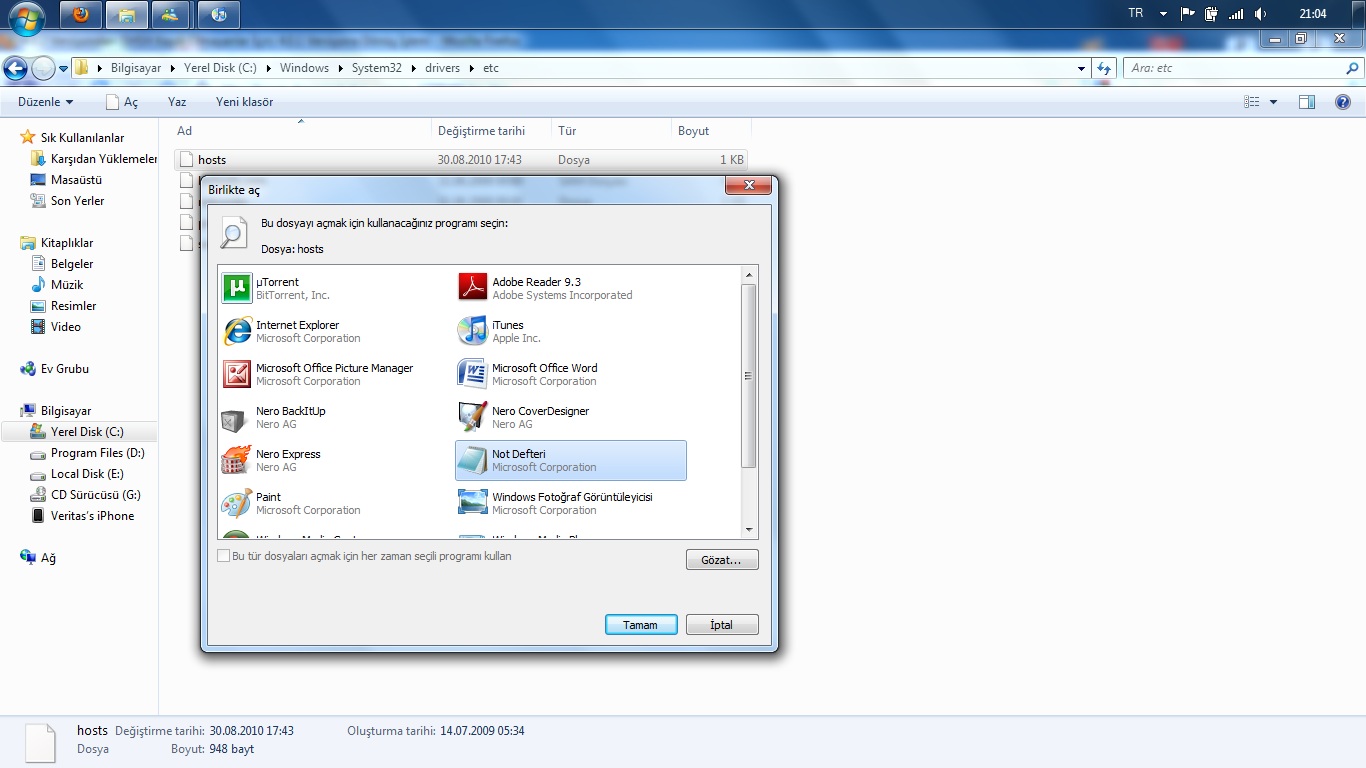The image size is (1366, 768).
Task: Click program list scrollbar thumb
Action: pyautogui.click(x=749, y=376)
